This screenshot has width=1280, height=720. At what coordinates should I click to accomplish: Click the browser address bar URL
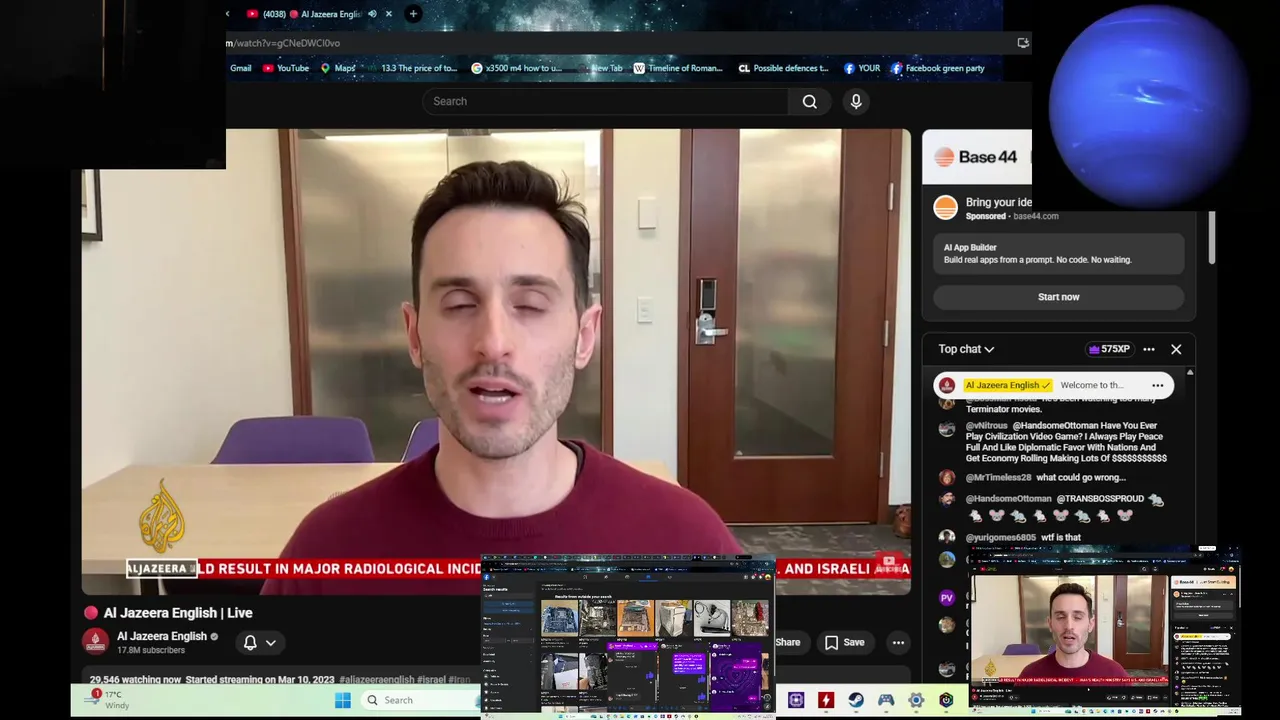283,43
